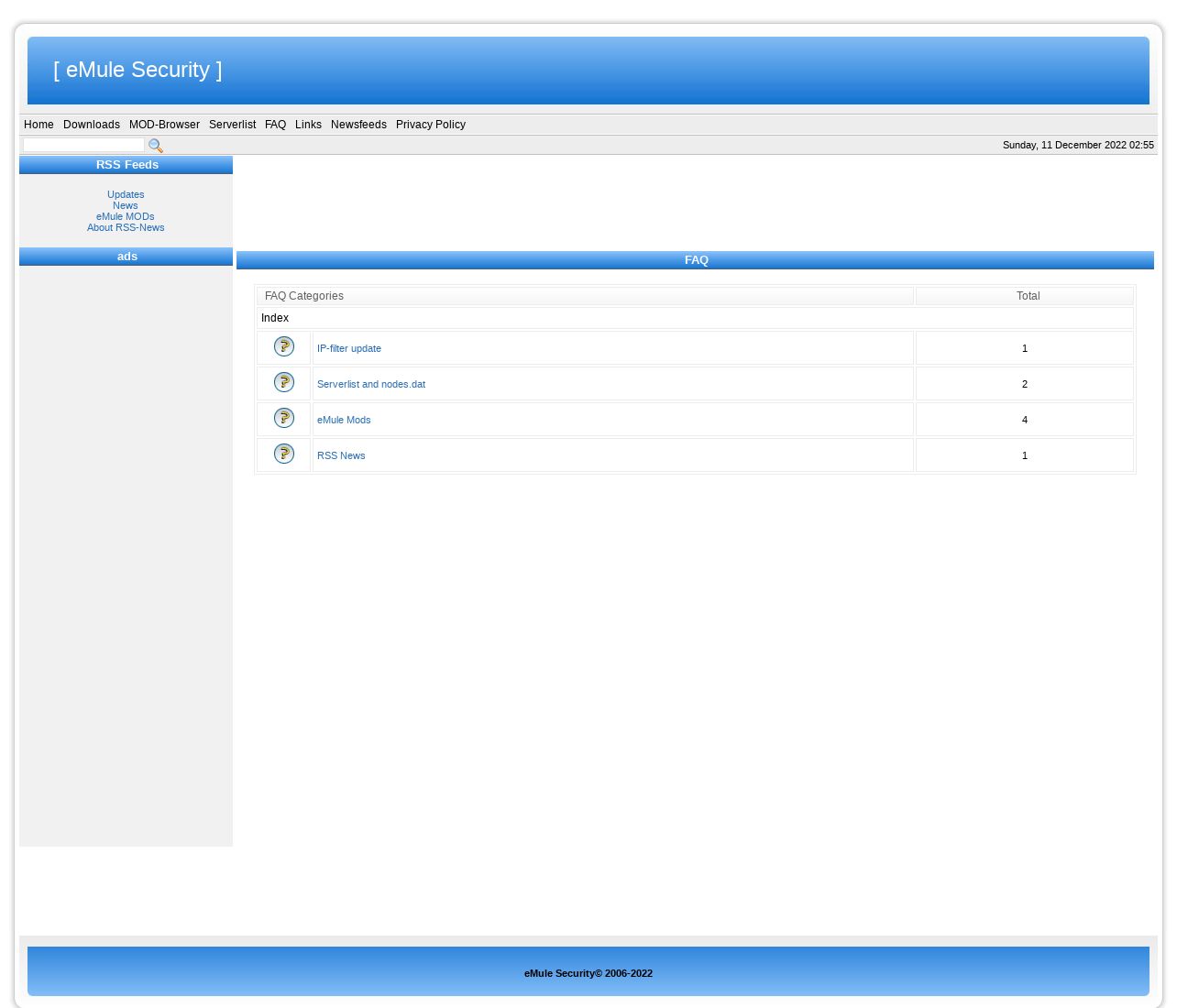This screenshot has width=1177, height=1008.
Task: Click the question icon beside Serverlist and nodes.dat
Action: [x=284, y=382]
